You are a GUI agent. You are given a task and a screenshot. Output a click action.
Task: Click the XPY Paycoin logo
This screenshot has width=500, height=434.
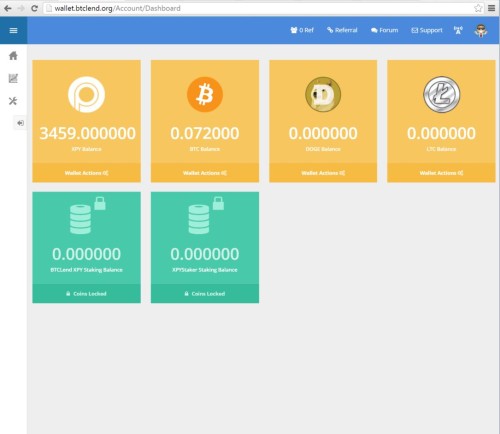point(86,94)
